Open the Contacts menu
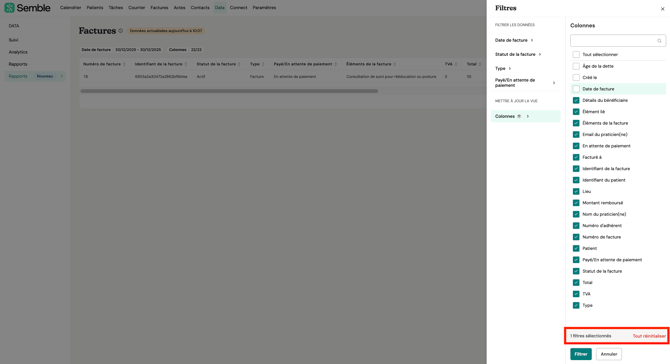Image resolution: width=670 pixels, height=364 pixels. pyautogui.click(x=200, y=8)
